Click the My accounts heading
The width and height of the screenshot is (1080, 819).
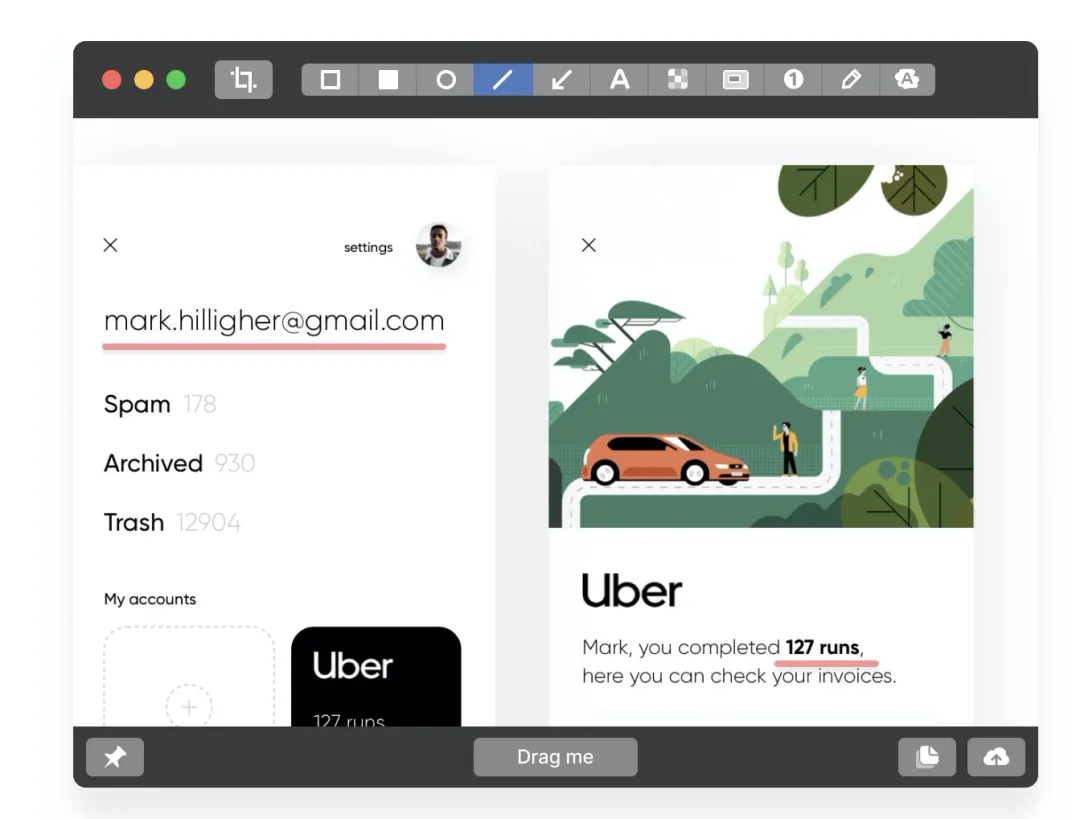coord(150,599)
